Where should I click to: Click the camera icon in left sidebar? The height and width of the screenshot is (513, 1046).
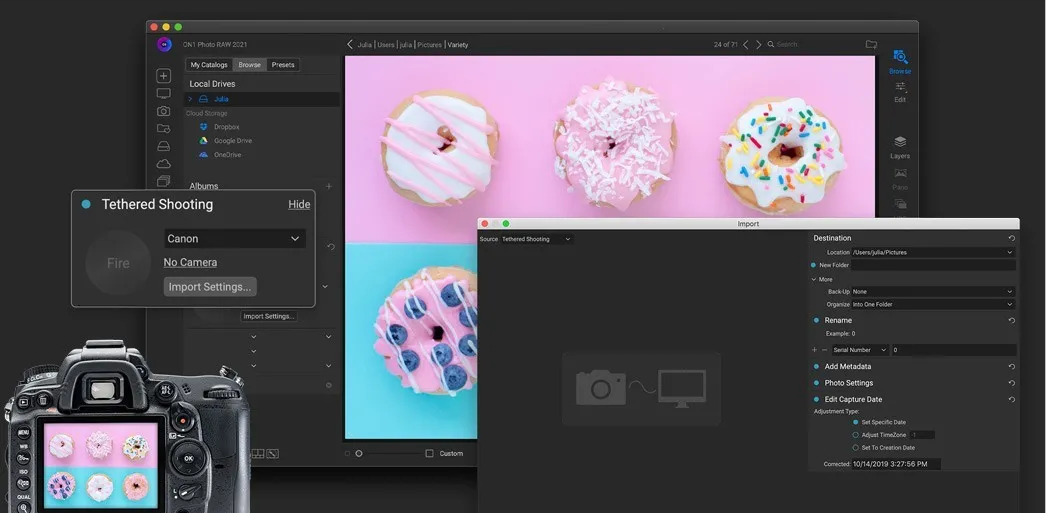pos(163,111)
